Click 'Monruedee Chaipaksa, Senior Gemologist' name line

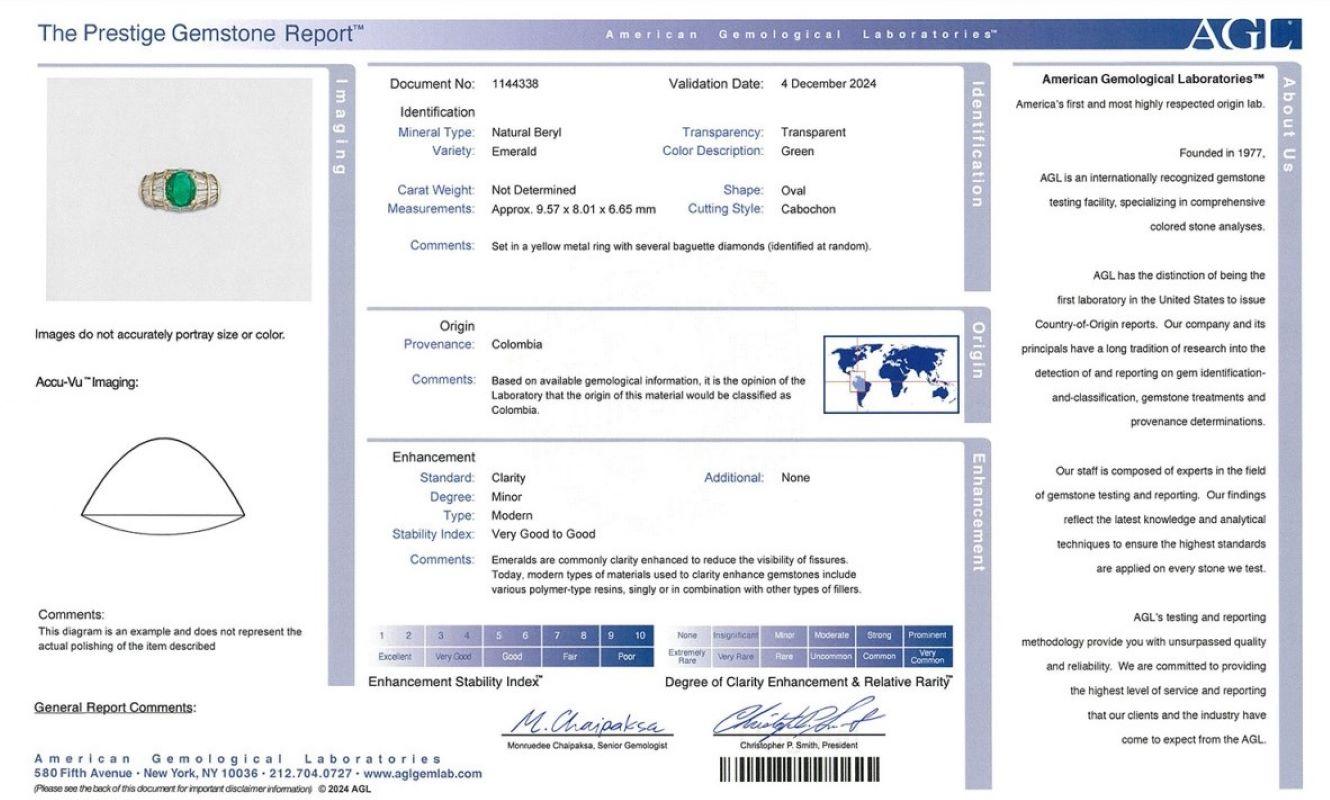[586, 746]
